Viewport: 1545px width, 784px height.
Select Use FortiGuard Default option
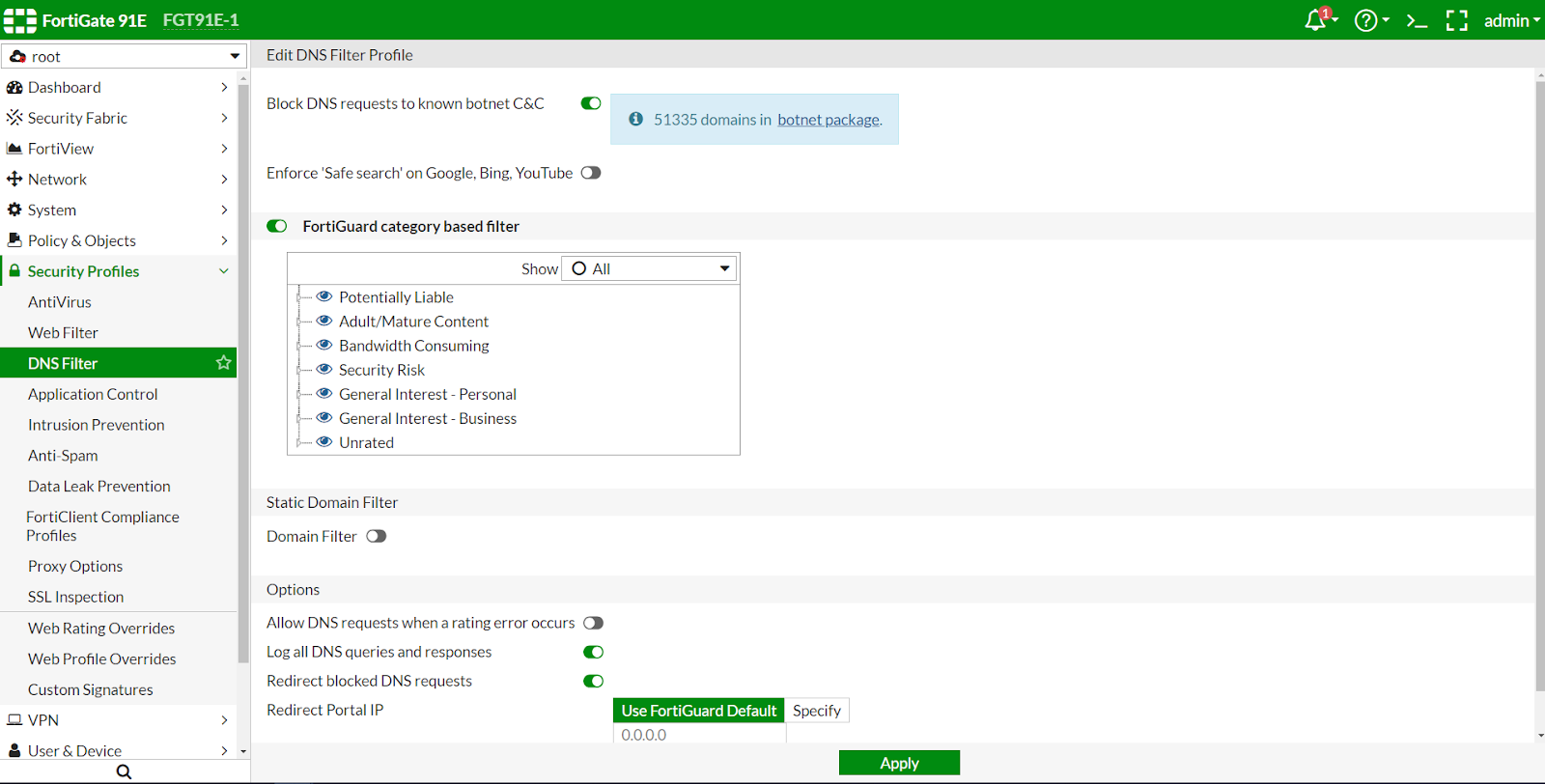699,711
